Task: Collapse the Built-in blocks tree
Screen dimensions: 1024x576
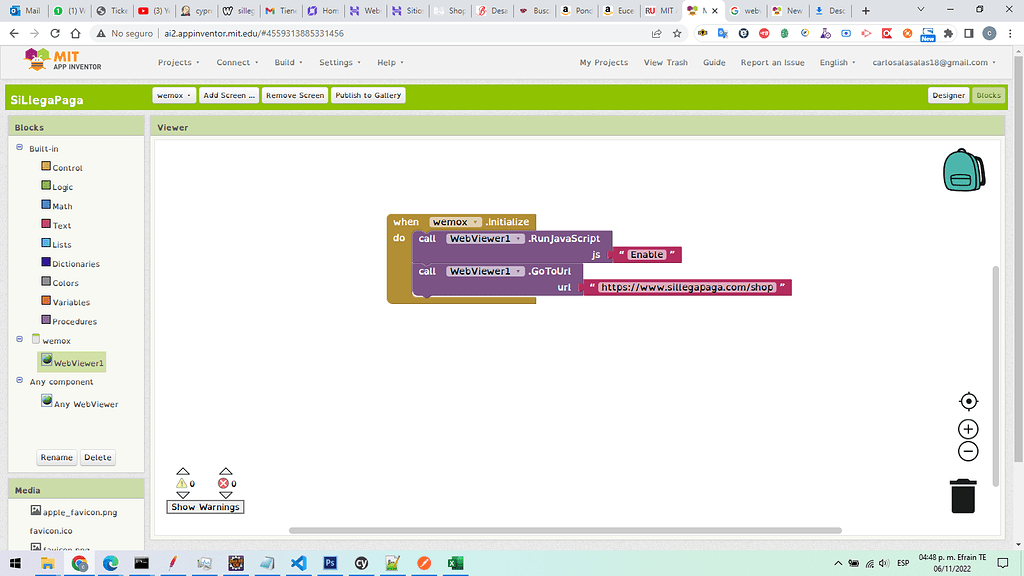Action: coord(19,148)
